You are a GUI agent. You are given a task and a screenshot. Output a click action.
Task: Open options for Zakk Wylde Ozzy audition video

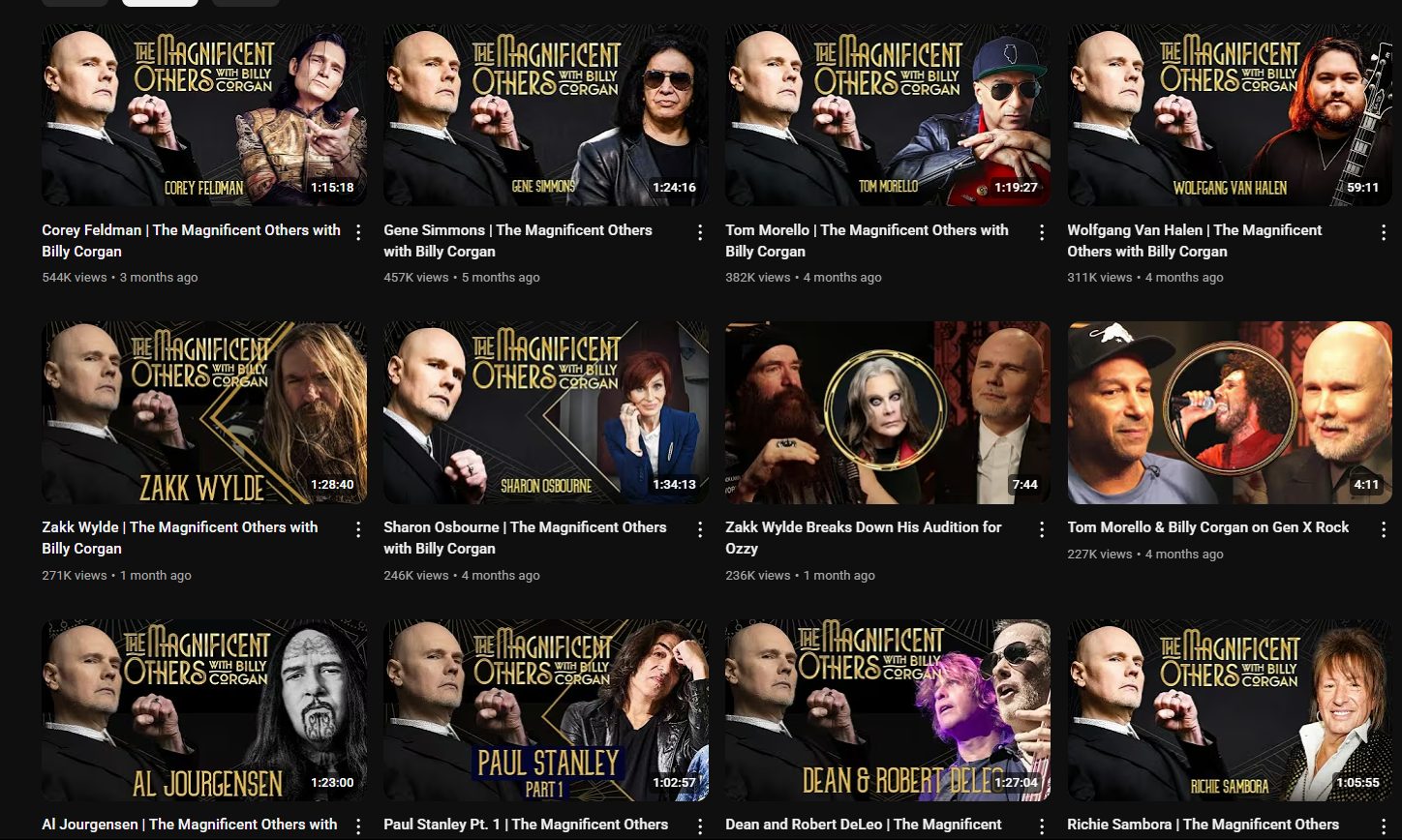tap(1042, 529)
